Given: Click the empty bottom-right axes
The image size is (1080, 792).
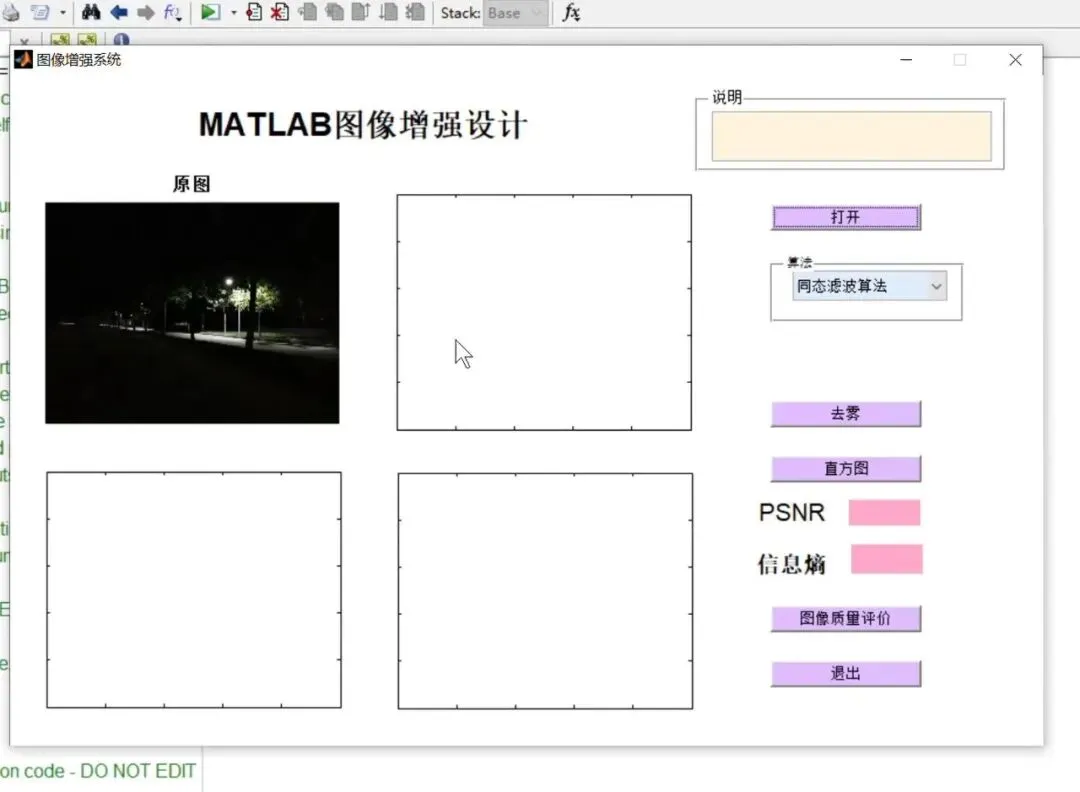Looking at the screenshot, I should (x=545, y=590).
